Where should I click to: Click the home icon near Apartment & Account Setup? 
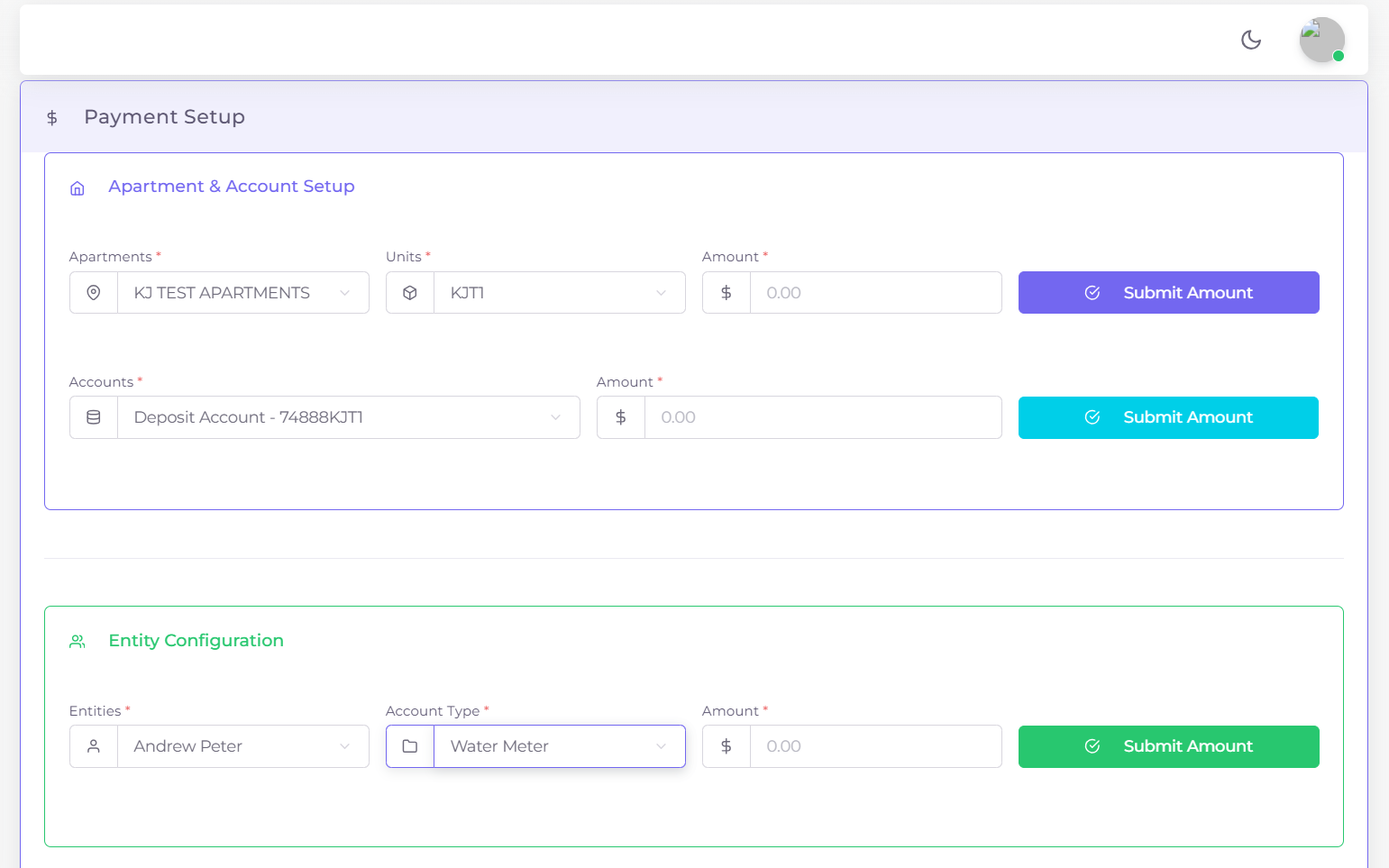click(77, 187)
